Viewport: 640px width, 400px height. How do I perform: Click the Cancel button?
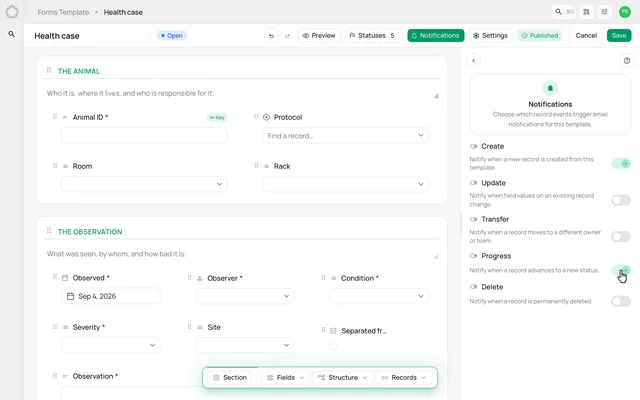point(586,36)
